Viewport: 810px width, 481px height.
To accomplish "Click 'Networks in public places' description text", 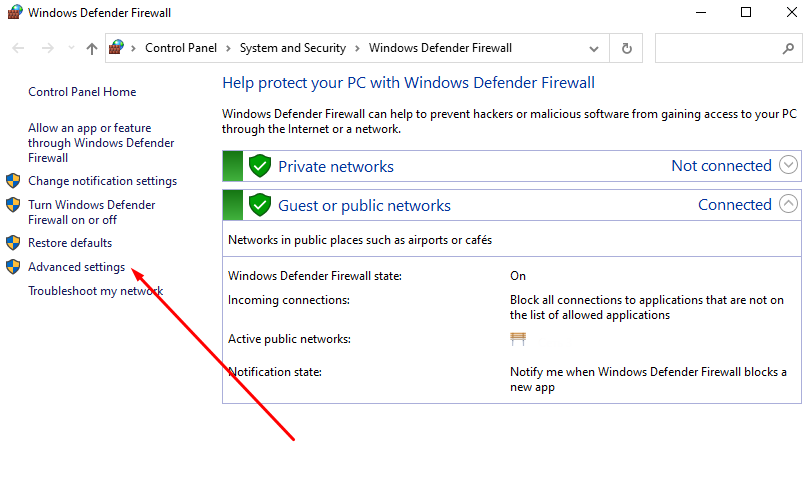I will pyautogui.click(x=360, y=240).
